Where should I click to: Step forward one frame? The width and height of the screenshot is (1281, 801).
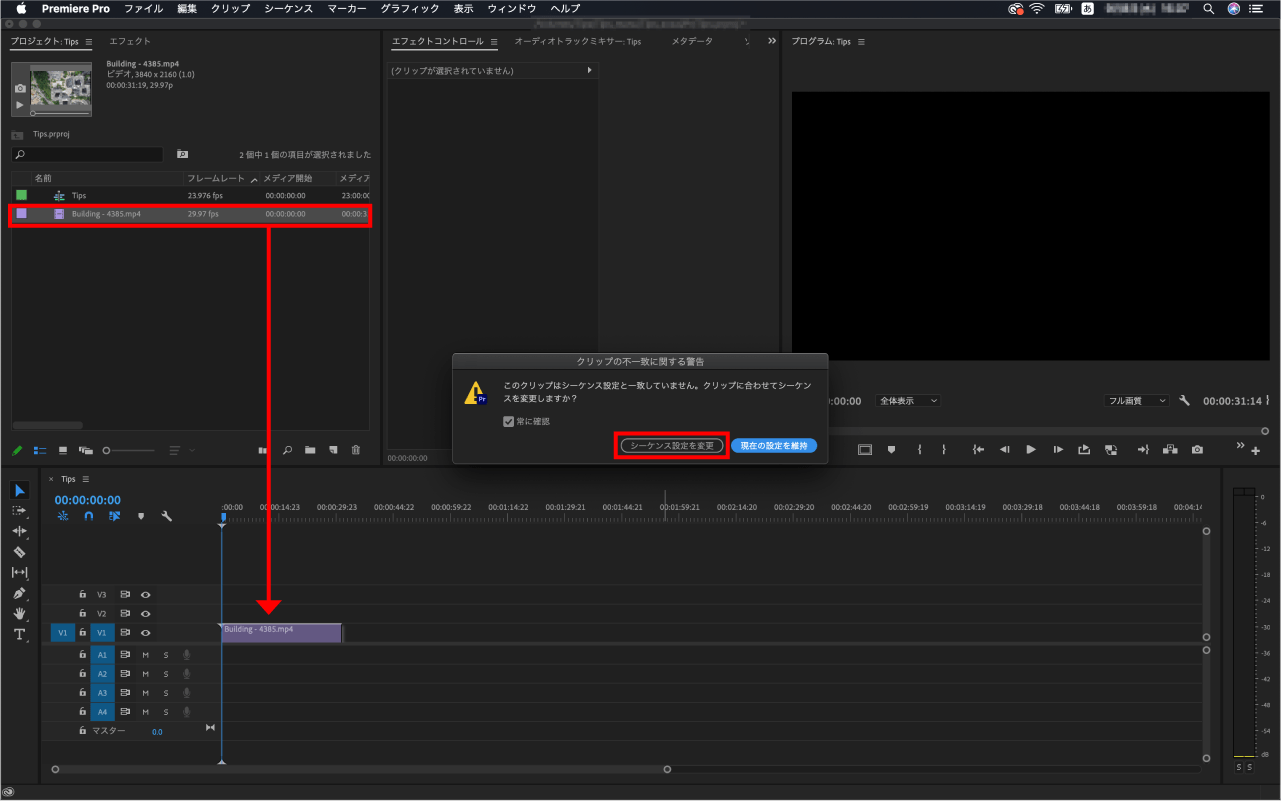(1057, 450)
